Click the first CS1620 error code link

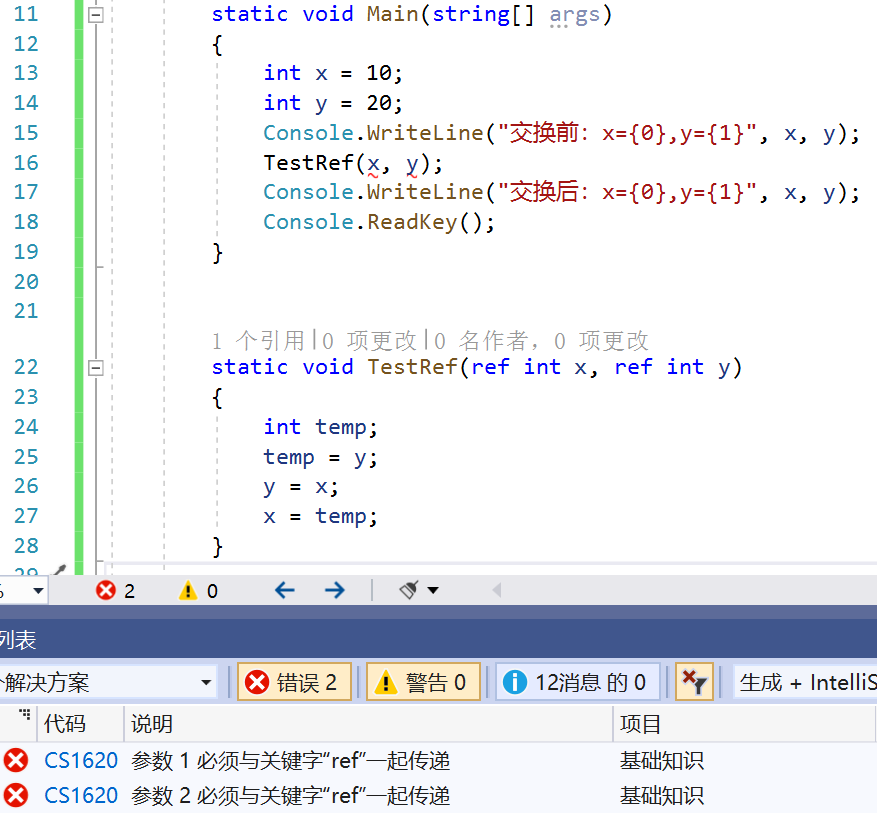pos(80,760)
